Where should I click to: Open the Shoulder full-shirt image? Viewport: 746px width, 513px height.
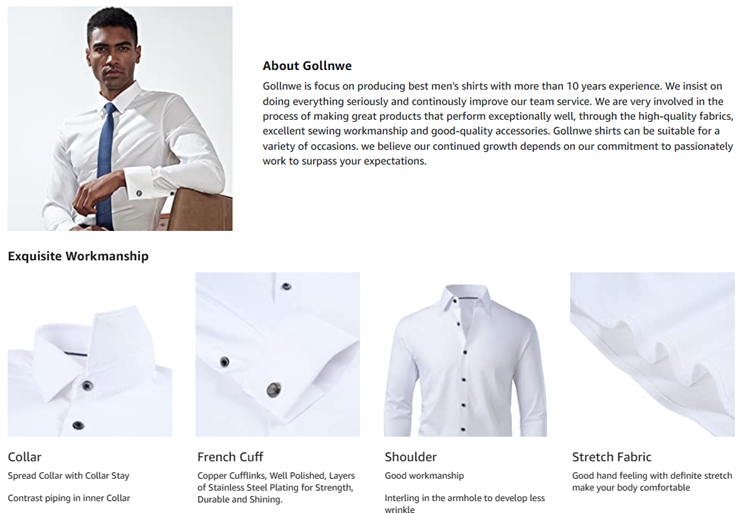pyautogui.click(x=465, y=354)
